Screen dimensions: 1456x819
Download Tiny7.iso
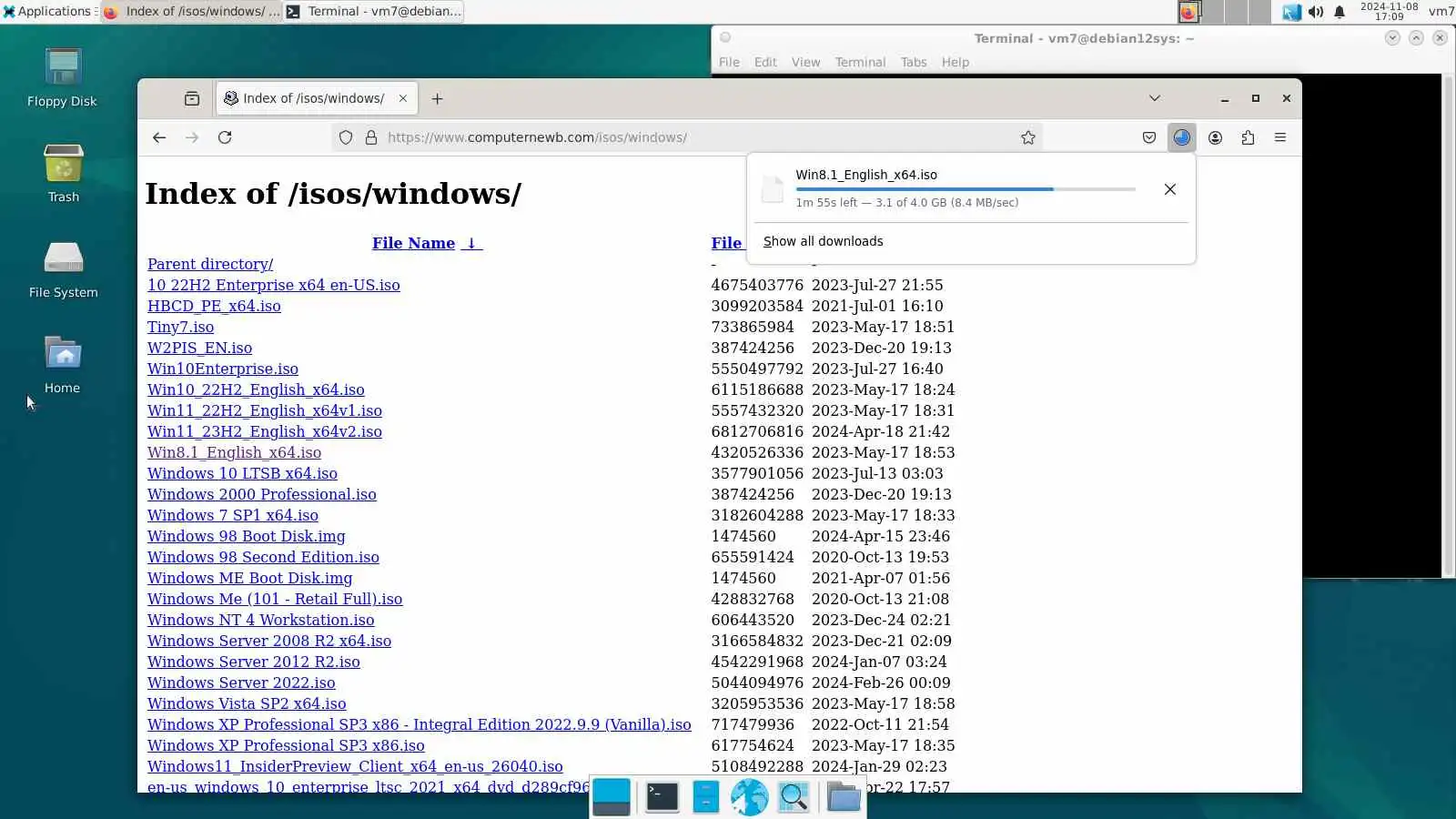pyautogui.click(x=181, y=327)
